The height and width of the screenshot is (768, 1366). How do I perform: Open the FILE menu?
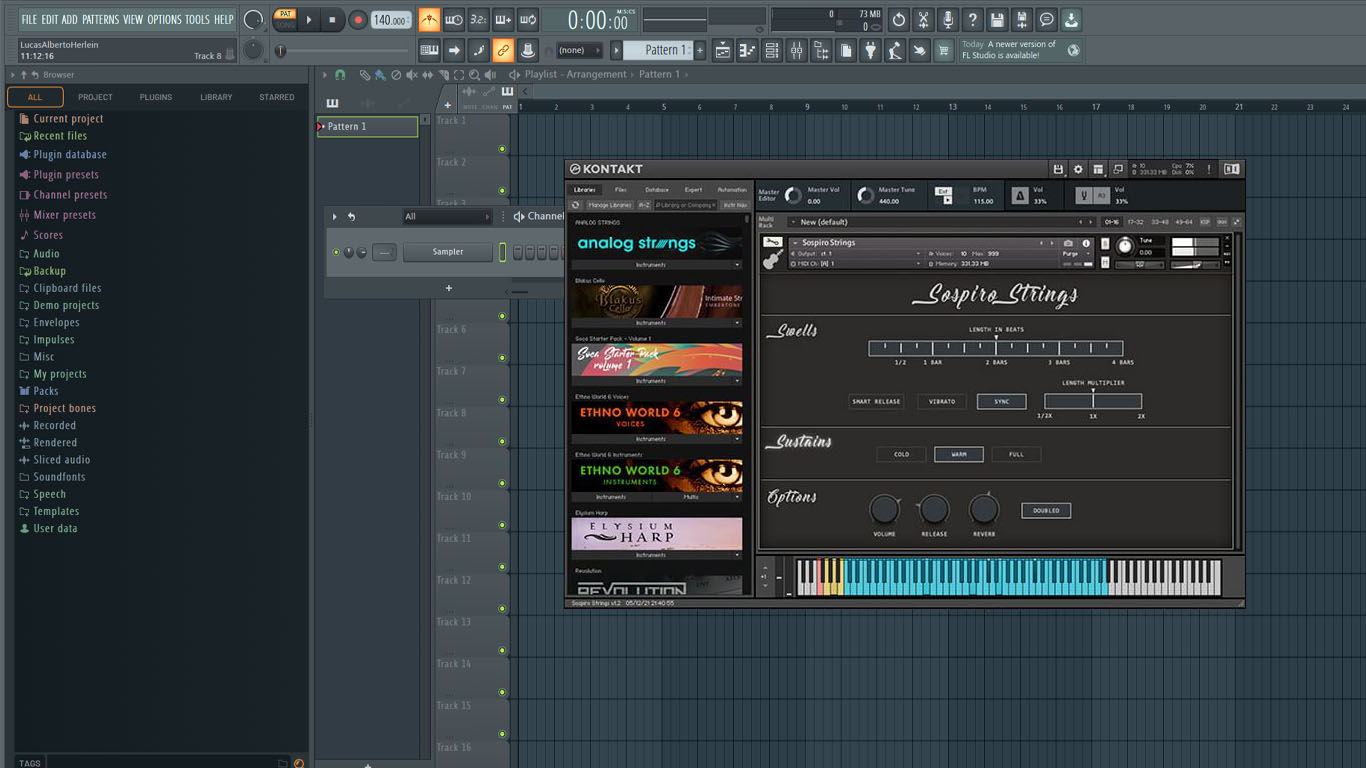pos(29,19)
